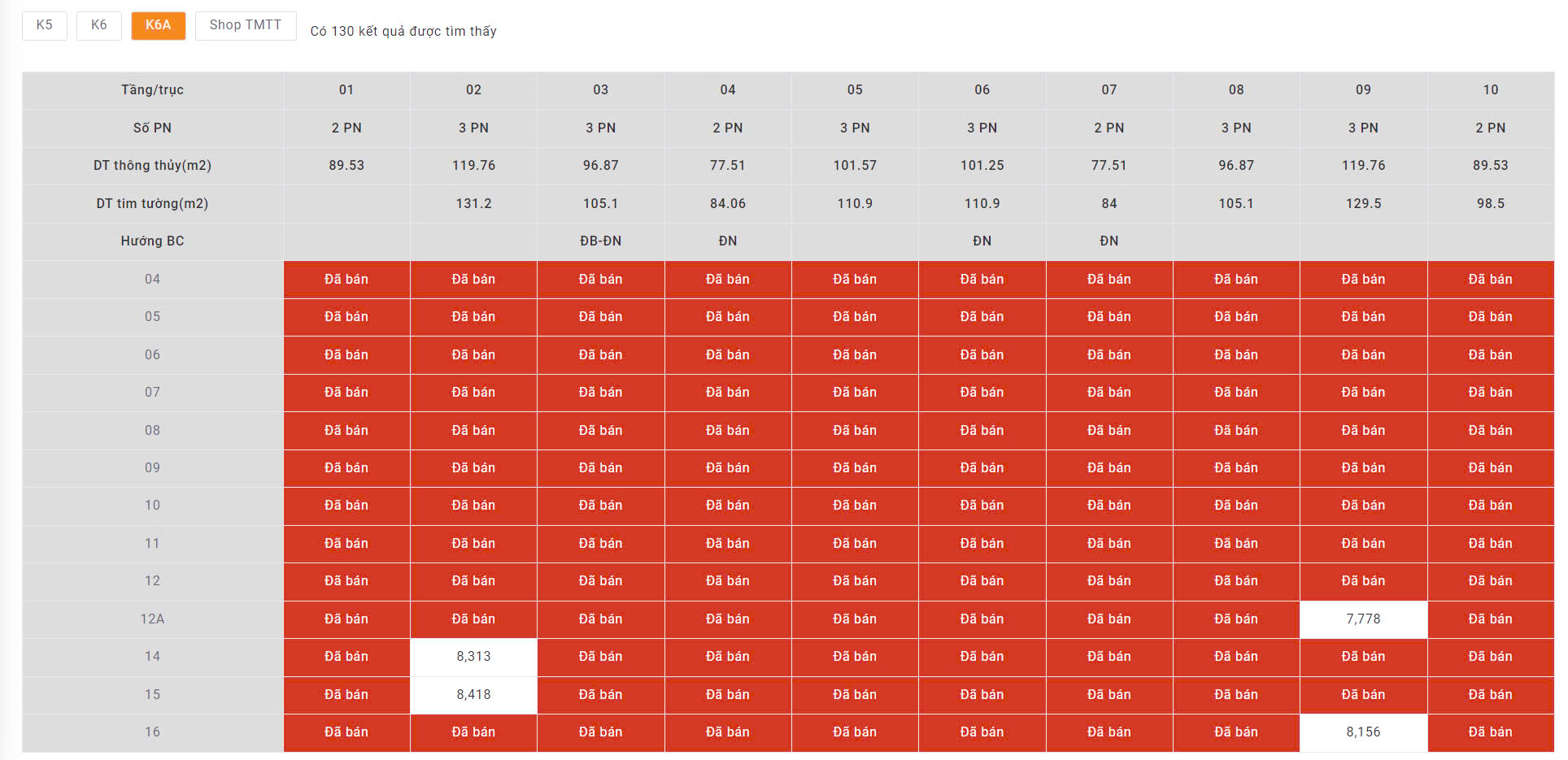Click the sold cell at floor 16, axis 10
This screenshot has height=760, width=1568.
tap(1490, 732)
